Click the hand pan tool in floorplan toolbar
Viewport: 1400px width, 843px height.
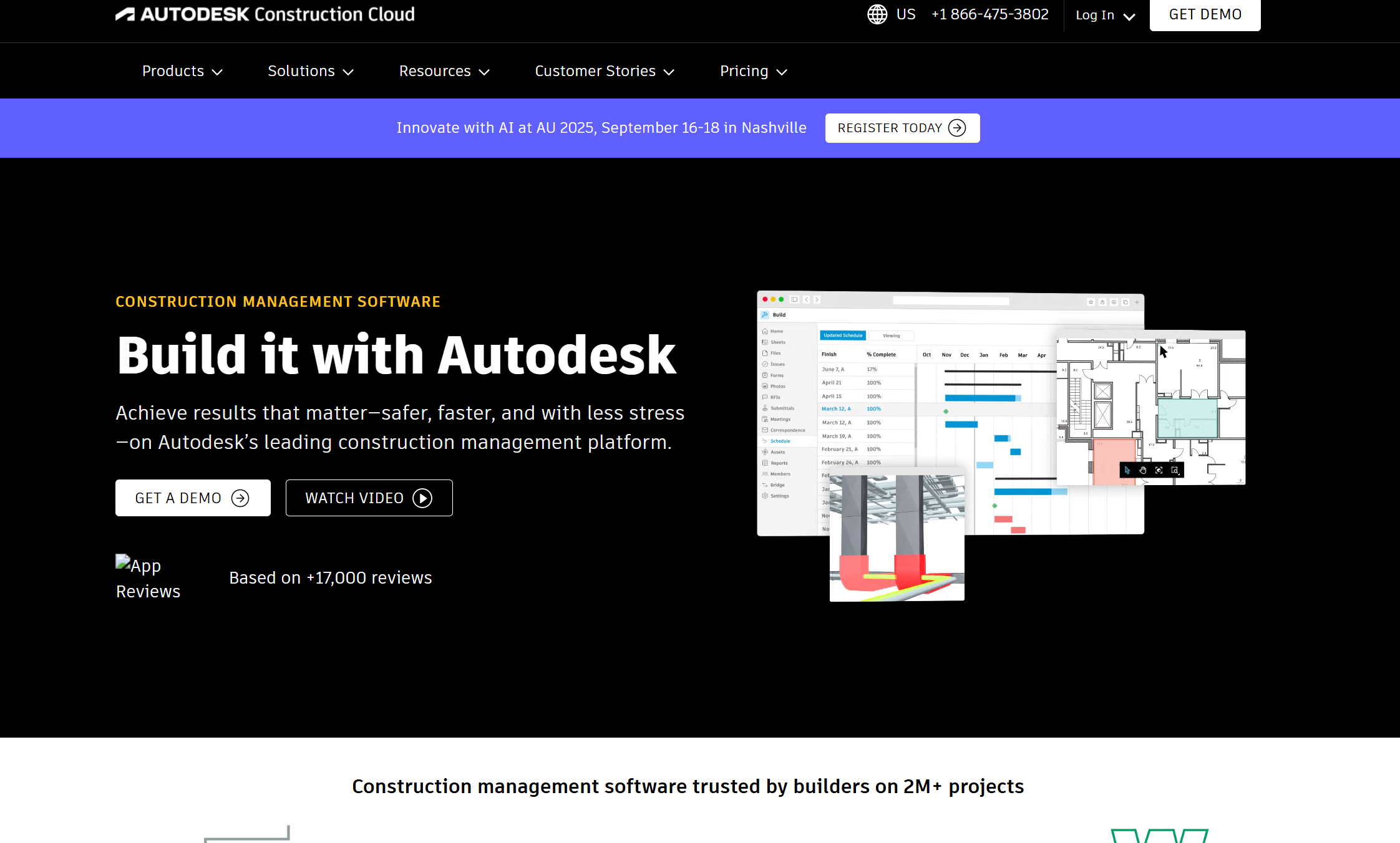tap(1143, 470)
